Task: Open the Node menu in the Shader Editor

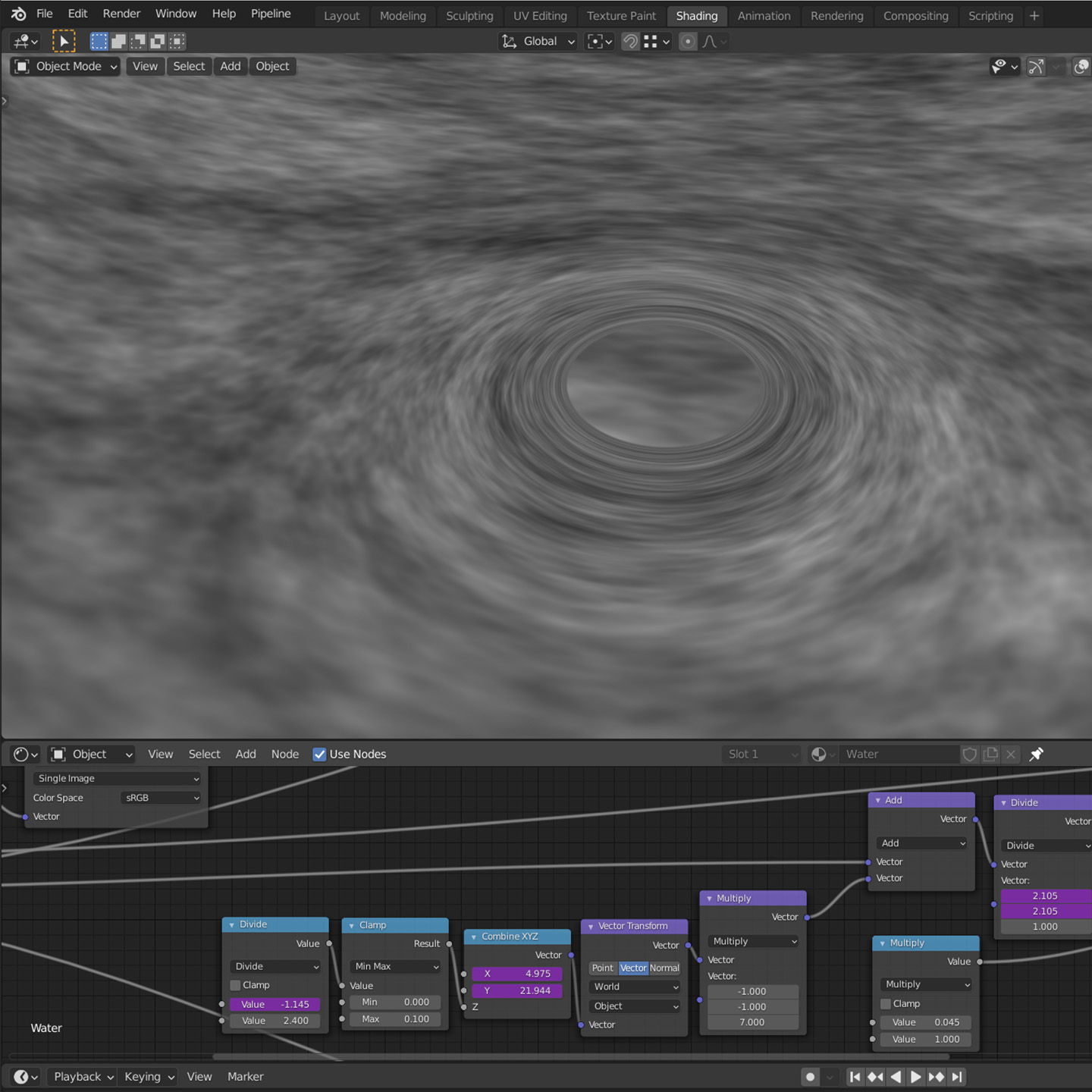Action: [x=285, y=754]
